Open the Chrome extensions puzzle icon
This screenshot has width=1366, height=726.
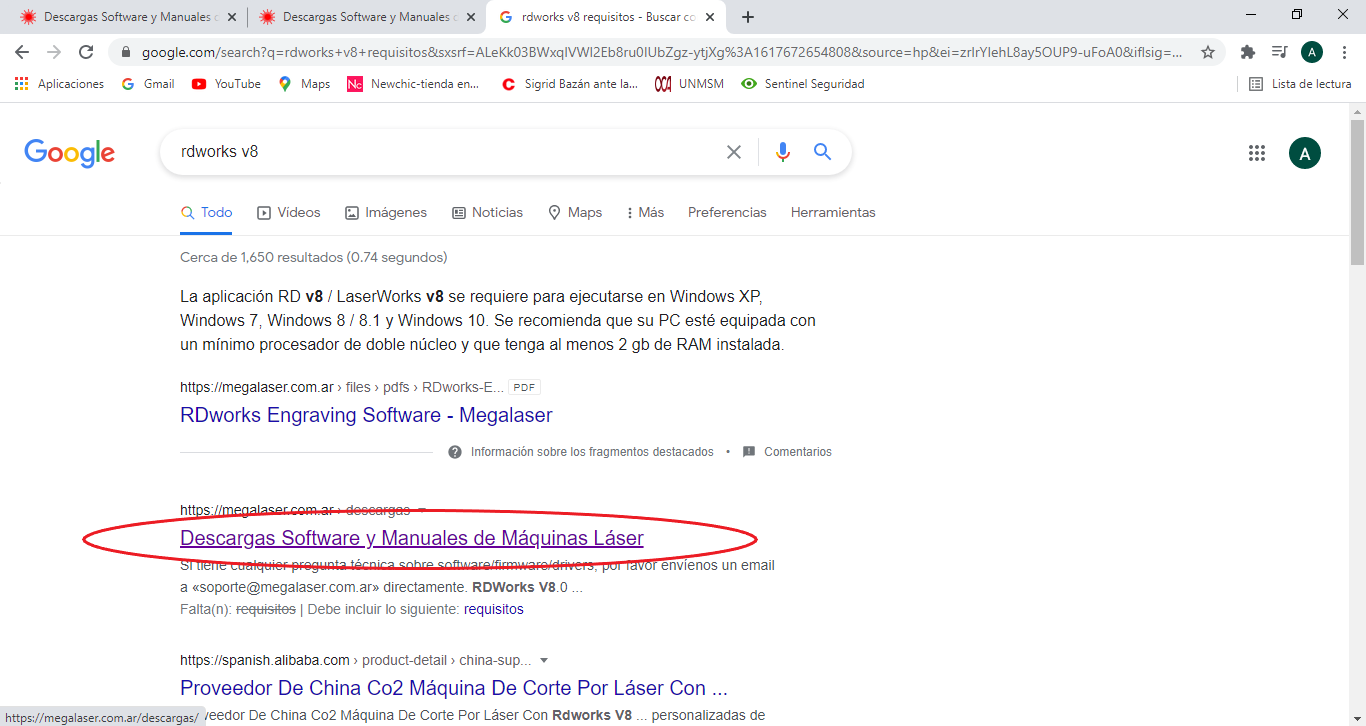(1247, 52)
